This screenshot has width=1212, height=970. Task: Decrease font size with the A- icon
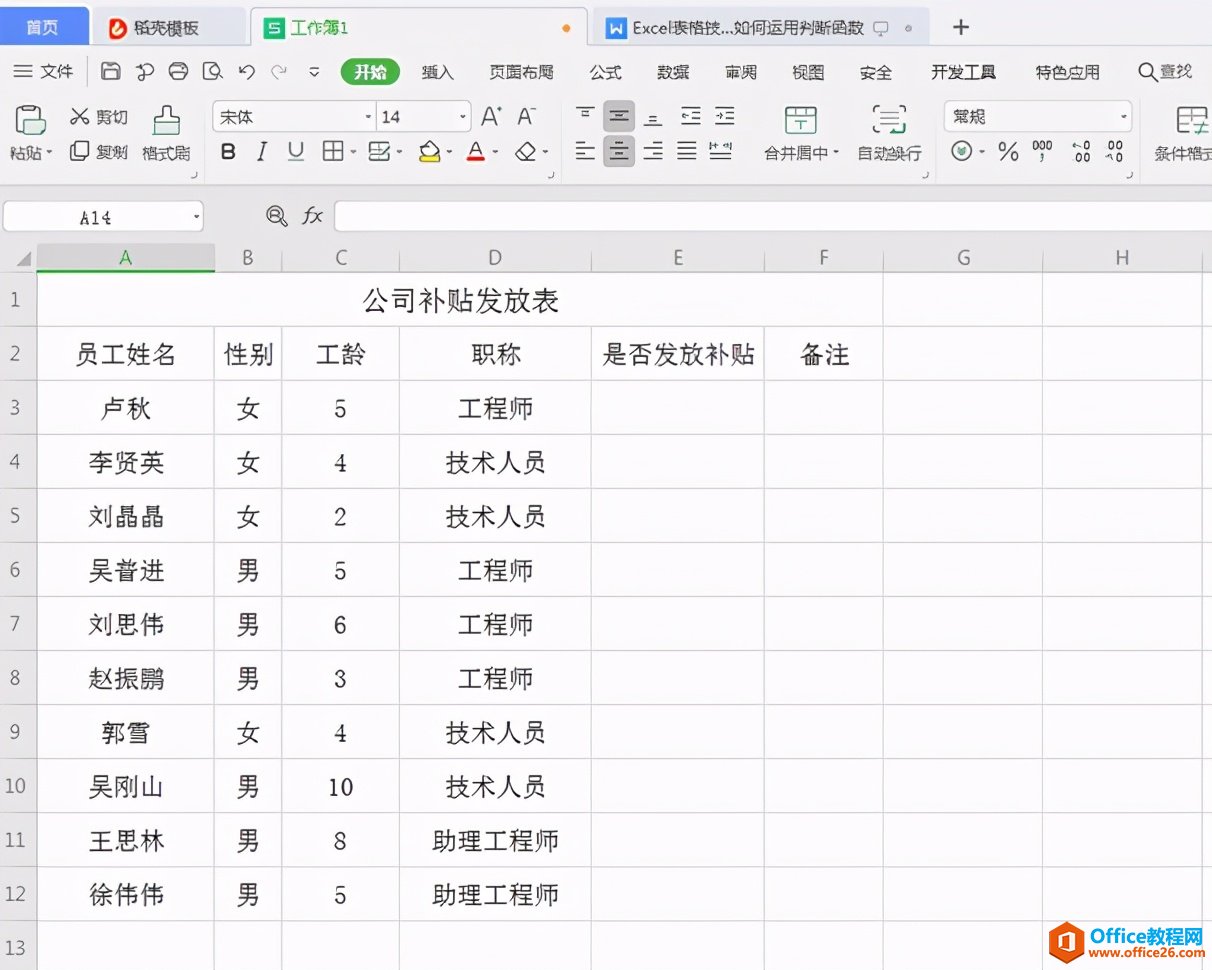tap(527, 117)
